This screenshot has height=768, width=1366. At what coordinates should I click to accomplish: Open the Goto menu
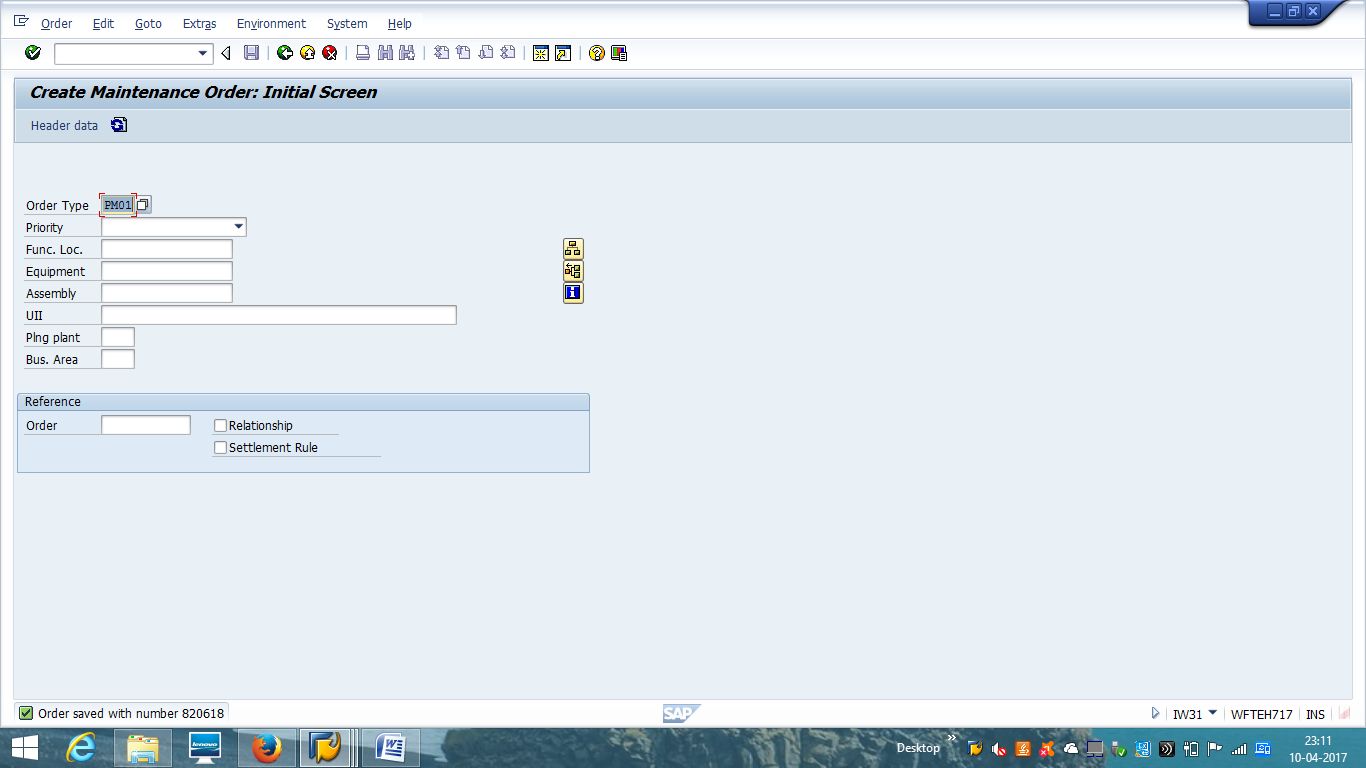coord(148,23)
